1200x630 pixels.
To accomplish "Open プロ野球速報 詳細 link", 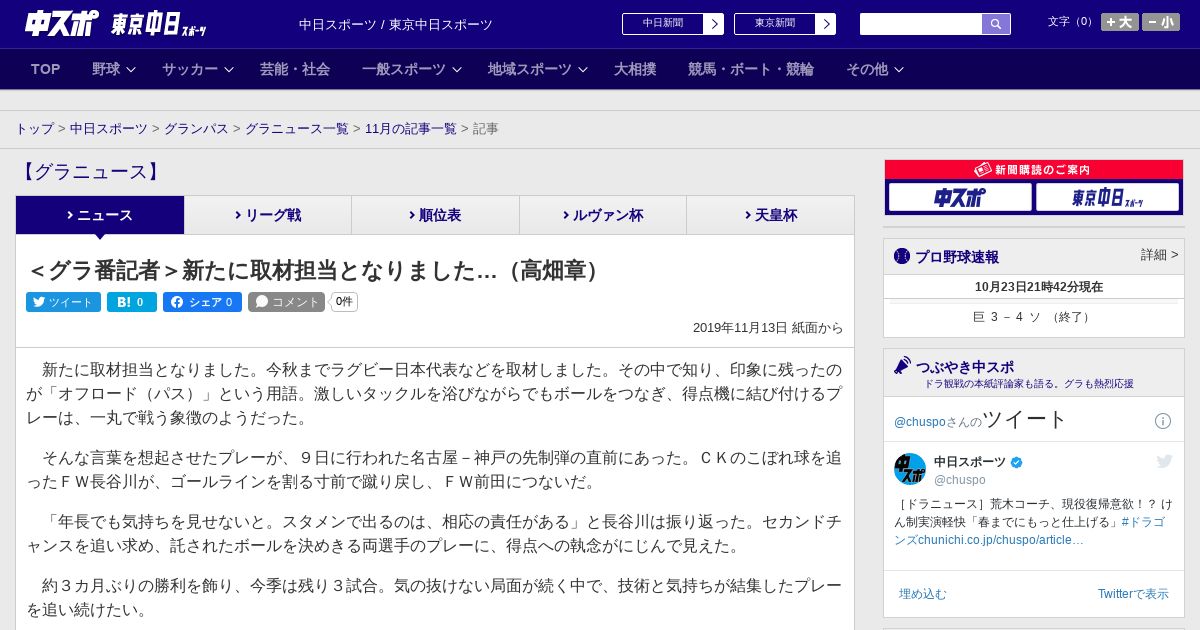I will click(1159, 255).
